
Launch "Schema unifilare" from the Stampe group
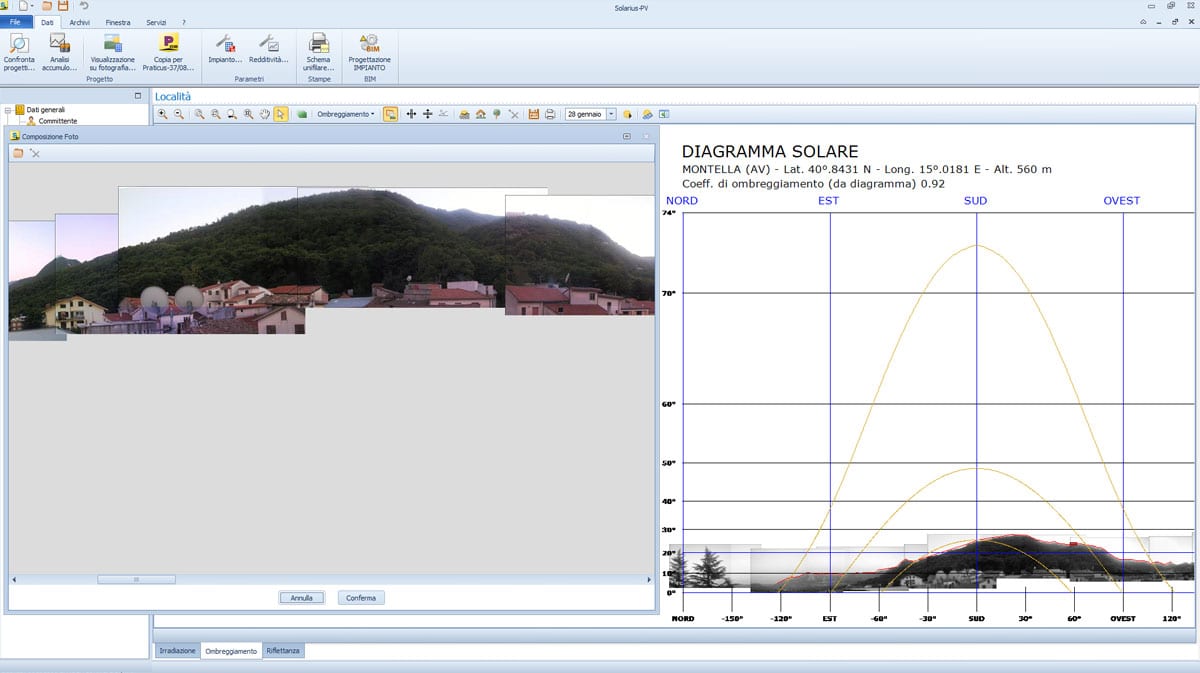(318, 50)
